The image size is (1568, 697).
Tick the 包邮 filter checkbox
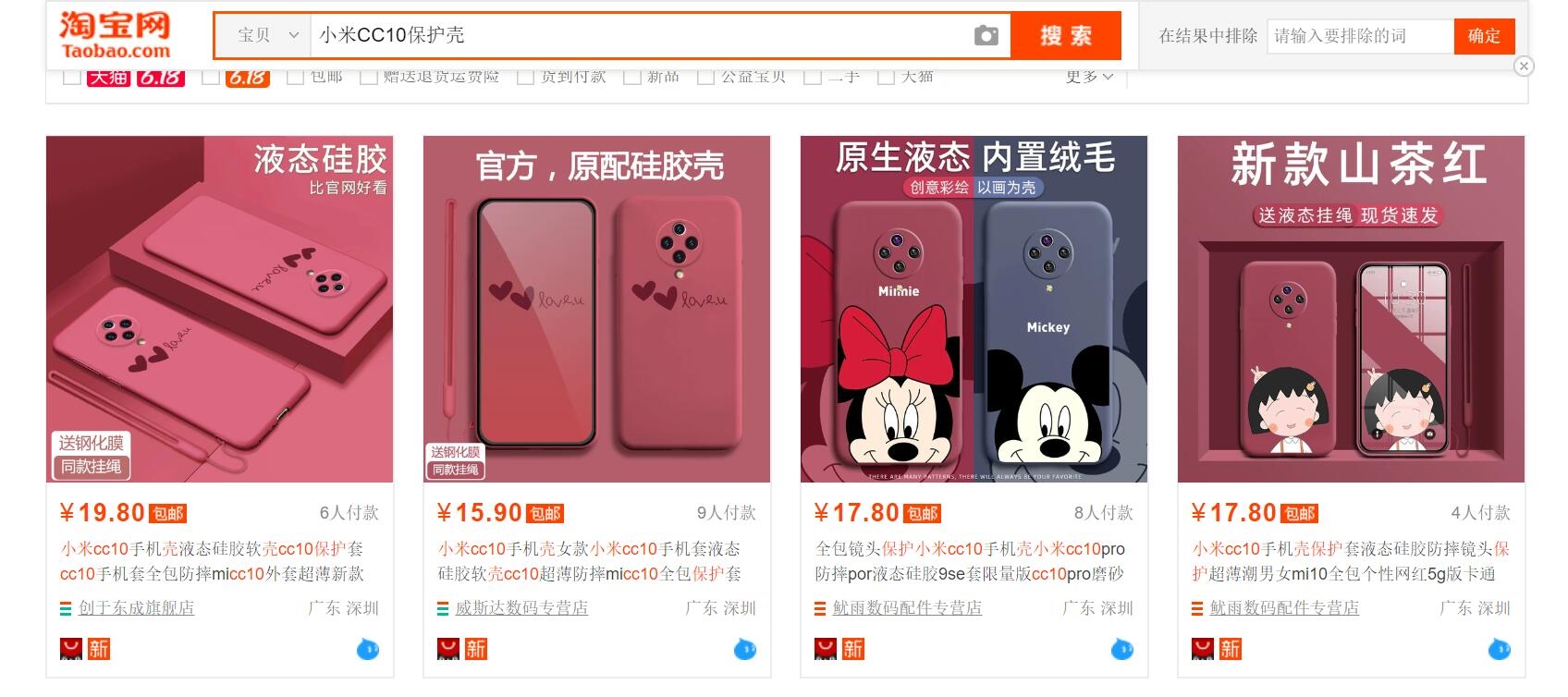pos(296,77)
